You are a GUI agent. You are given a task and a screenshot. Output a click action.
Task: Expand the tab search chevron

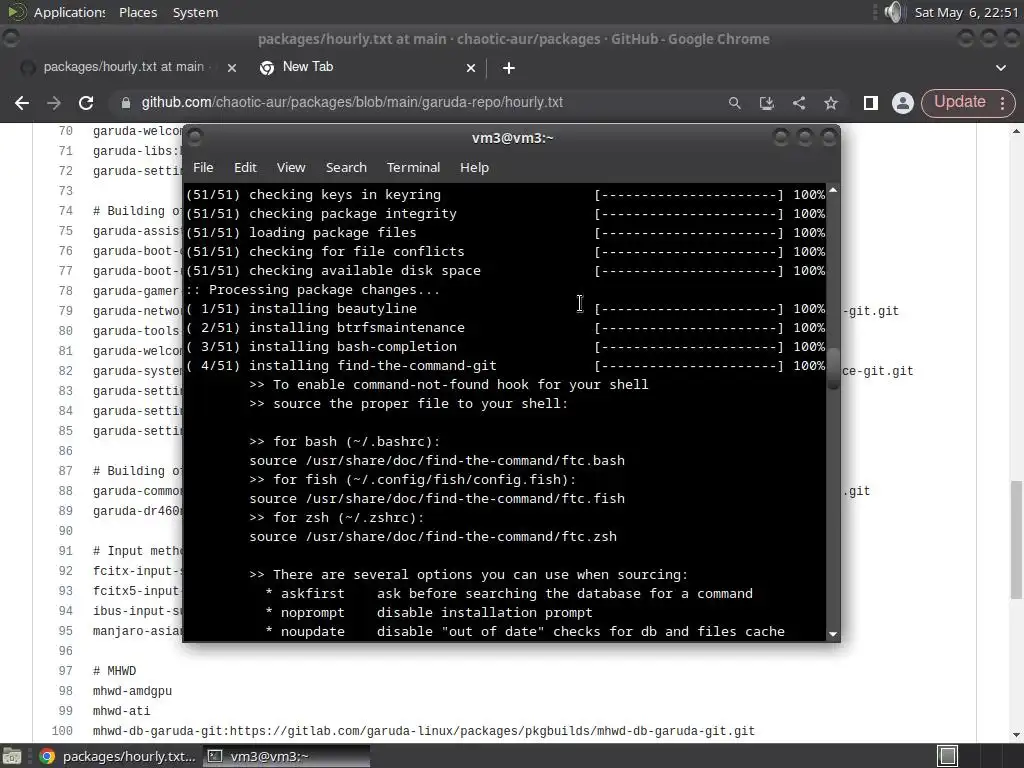(1000, 68)
